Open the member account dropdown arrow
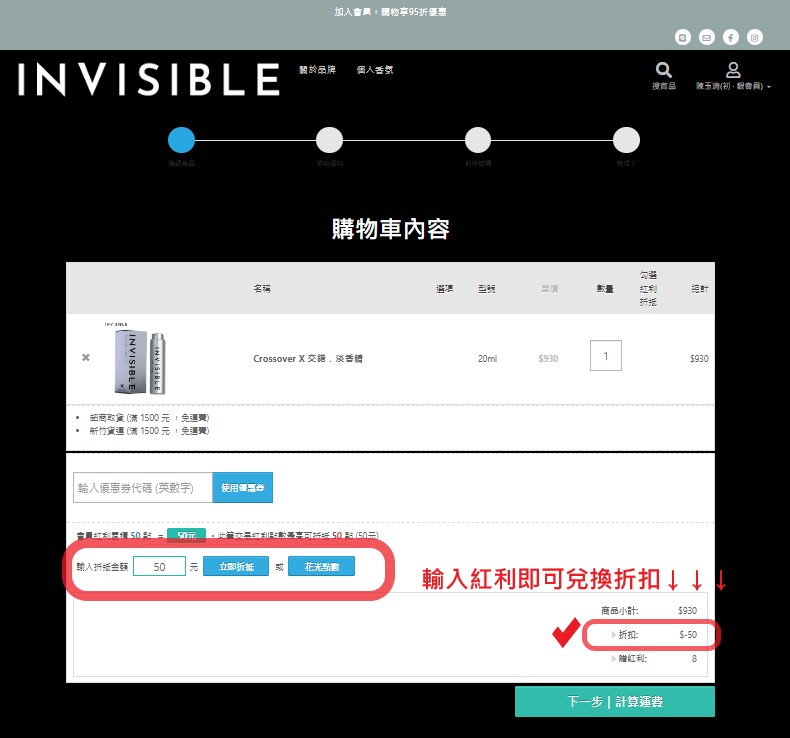Screen dimensions: 790x738 (769, 87)
